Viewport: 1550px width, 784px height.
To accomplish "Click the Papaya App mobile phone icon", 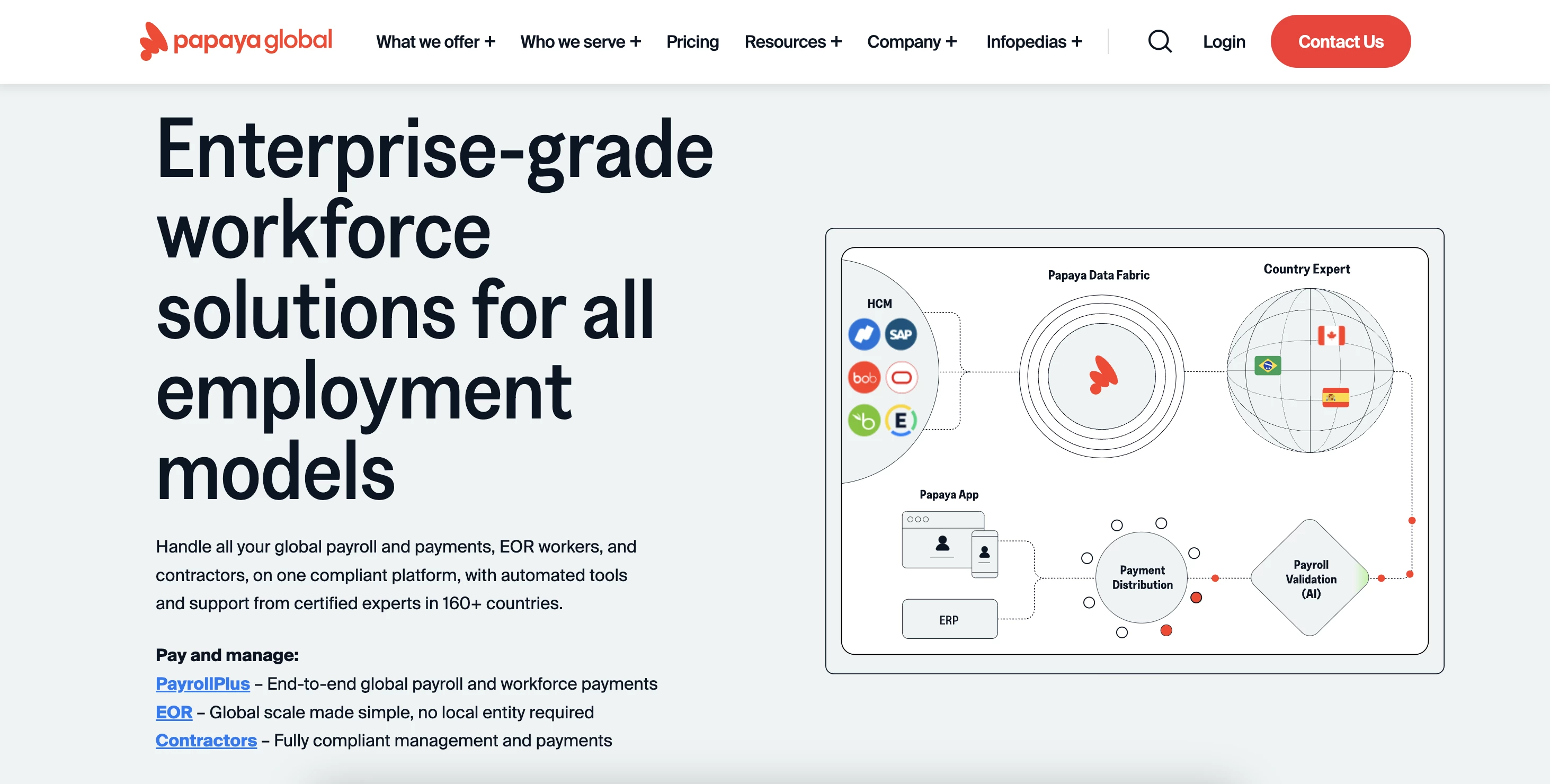I will (x=985, y=554).
